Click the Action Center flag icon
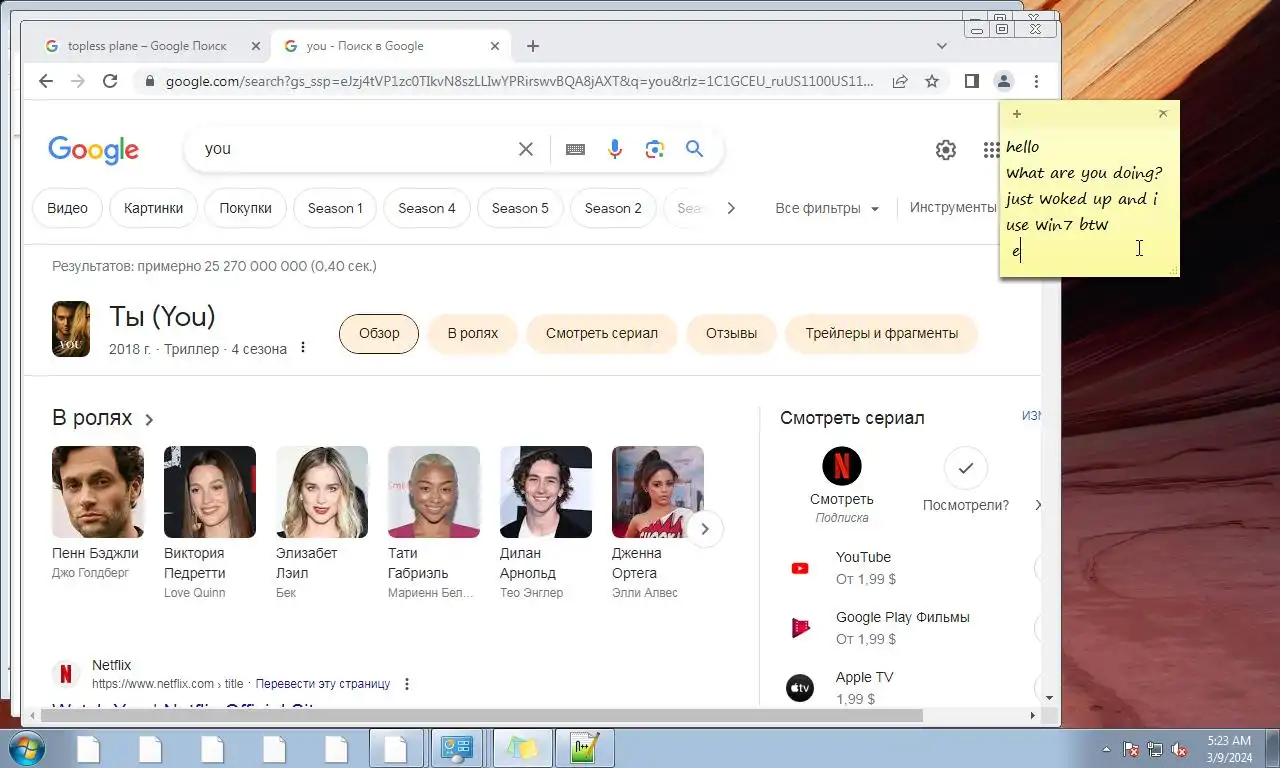 [x=1131, y=749]
